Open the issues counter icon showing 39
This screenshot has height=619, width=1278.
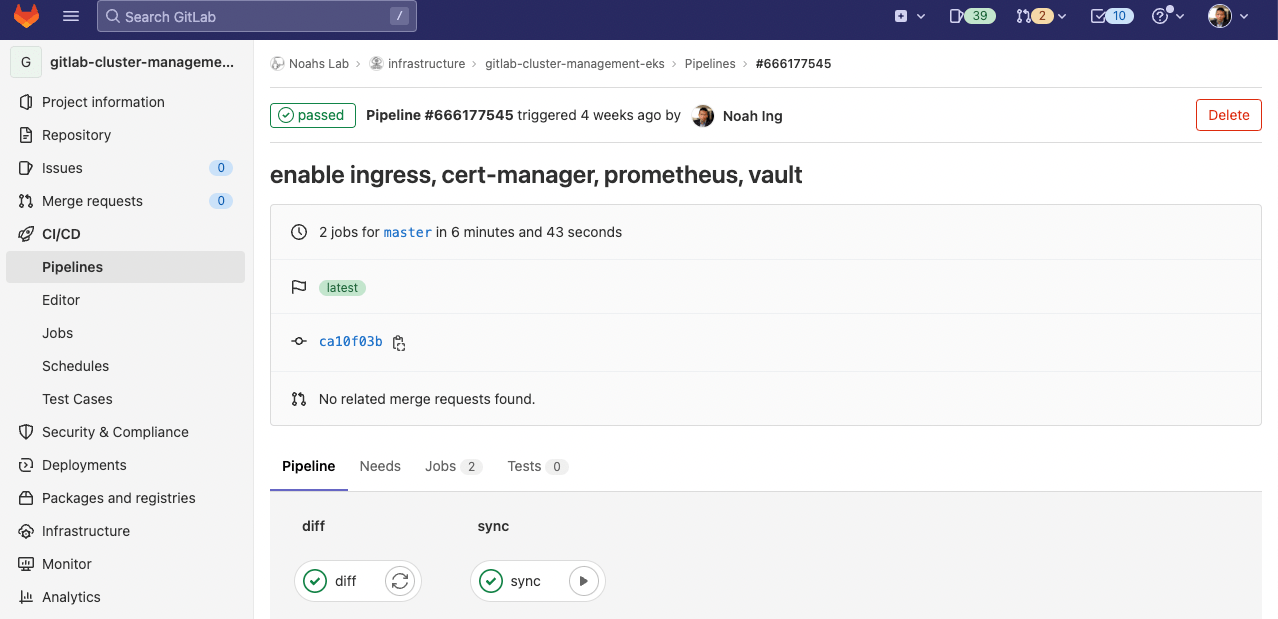(x=971, y=16)
